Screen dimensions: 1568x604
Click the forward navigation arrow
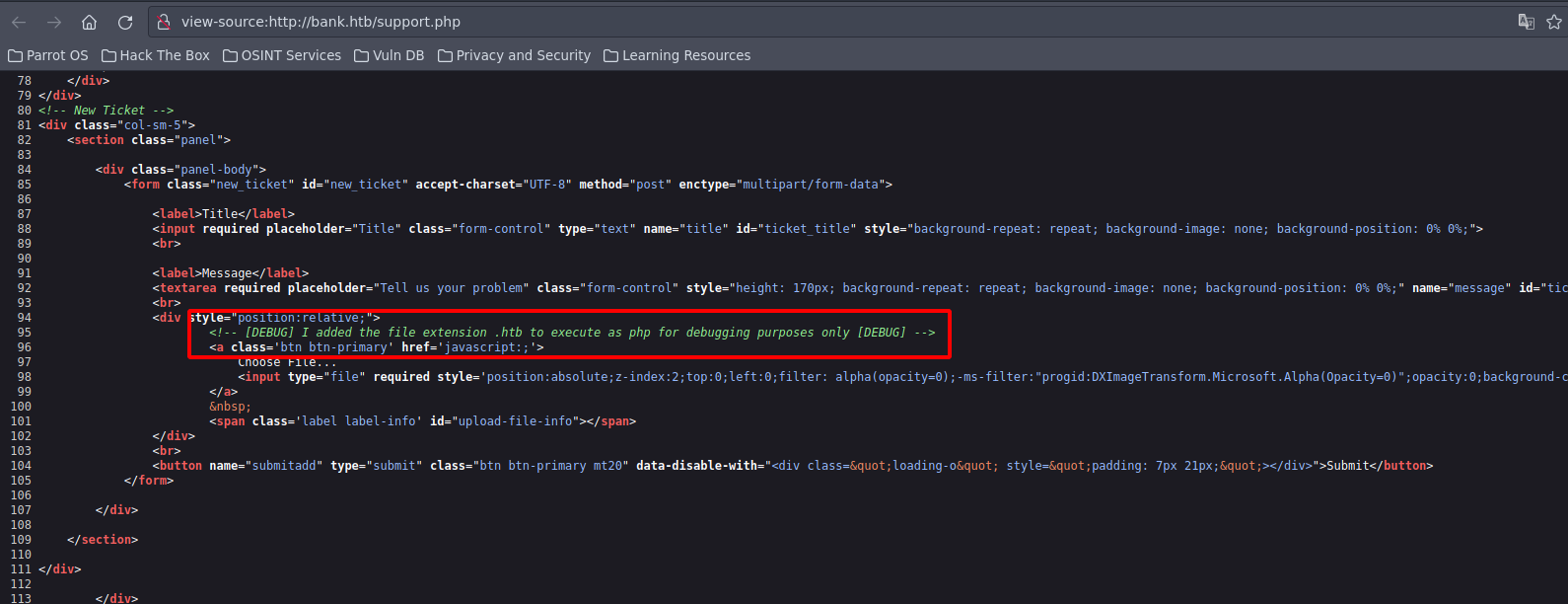click(54, 22)
